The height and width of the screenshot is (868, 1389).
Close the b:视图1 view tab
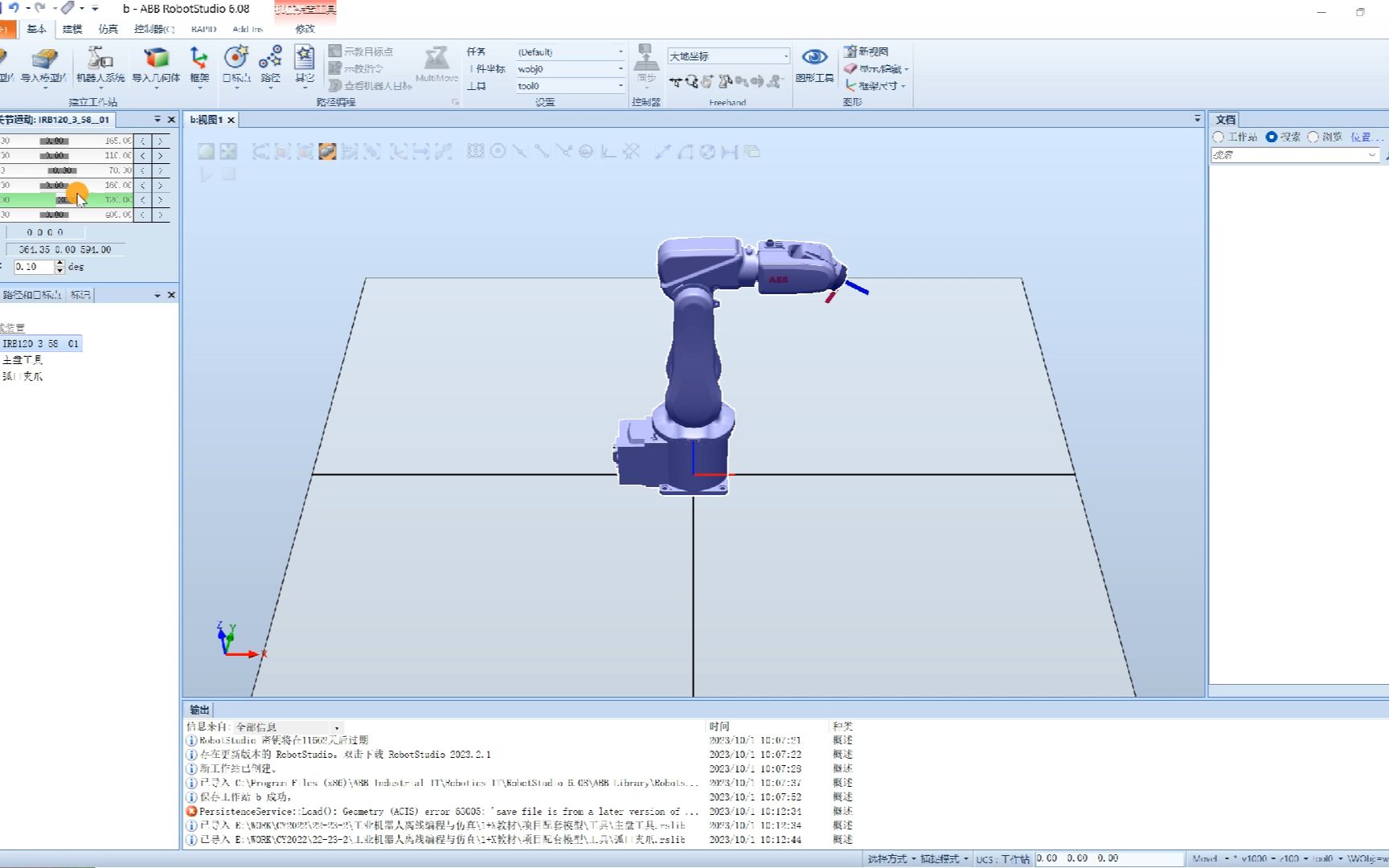pos(231,120)
